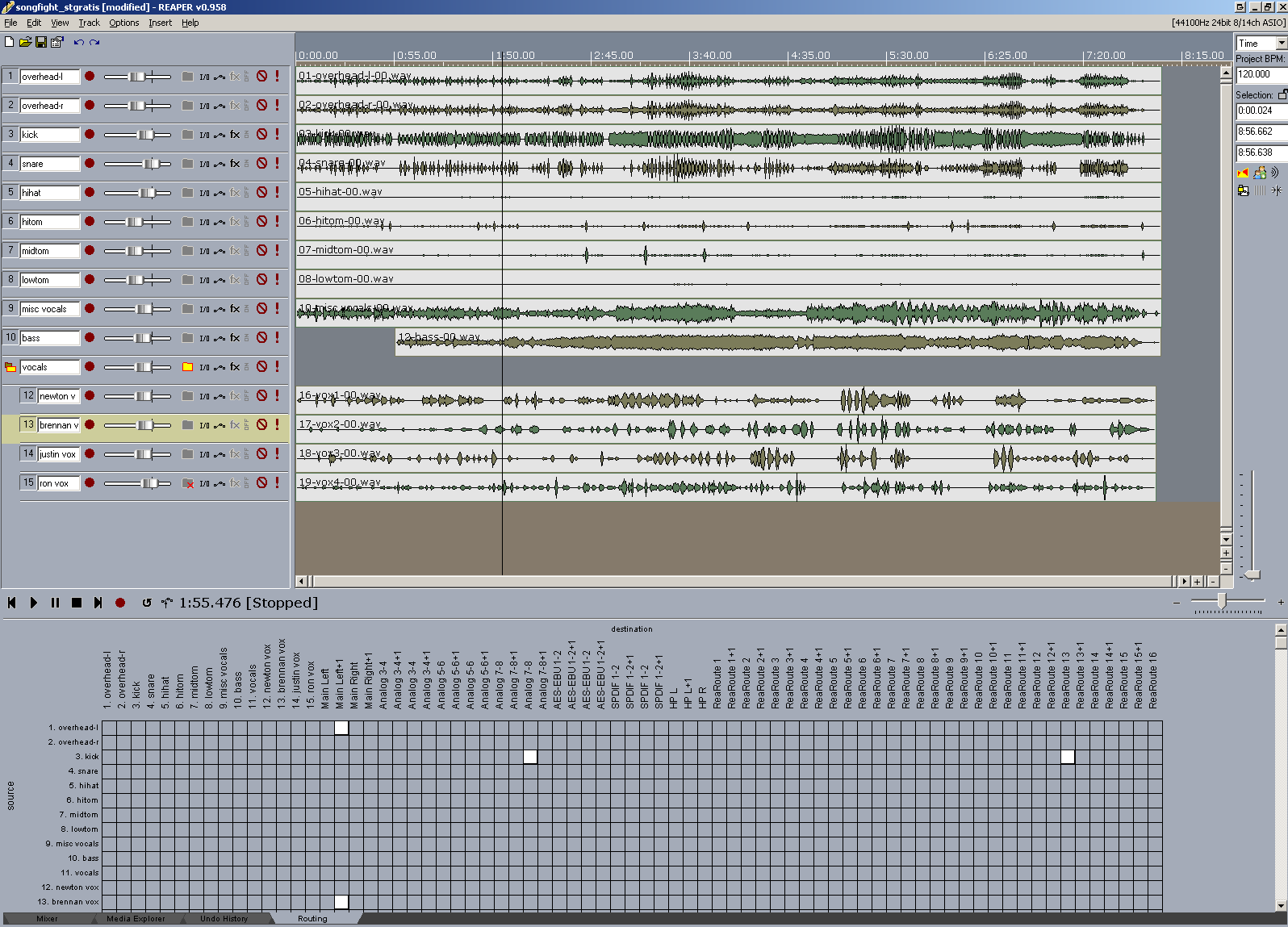Image resolution: width=1288 pixels, height=927 pixels.
Task: Switch to the Media Explorer tab
Action: [x=136, y=919]
